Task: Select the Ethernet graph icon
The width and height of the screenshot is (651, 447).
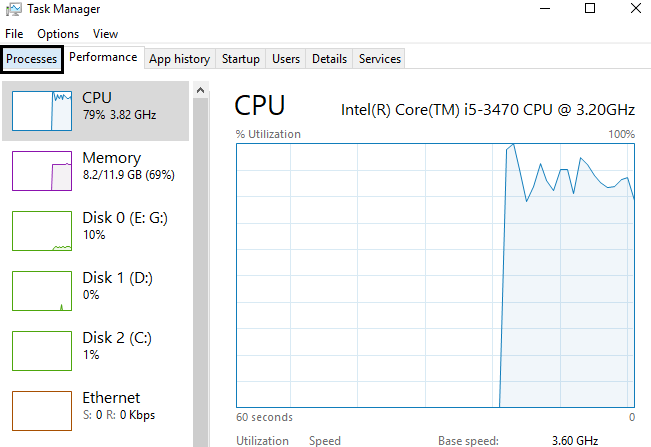Action: coord(42,411)
